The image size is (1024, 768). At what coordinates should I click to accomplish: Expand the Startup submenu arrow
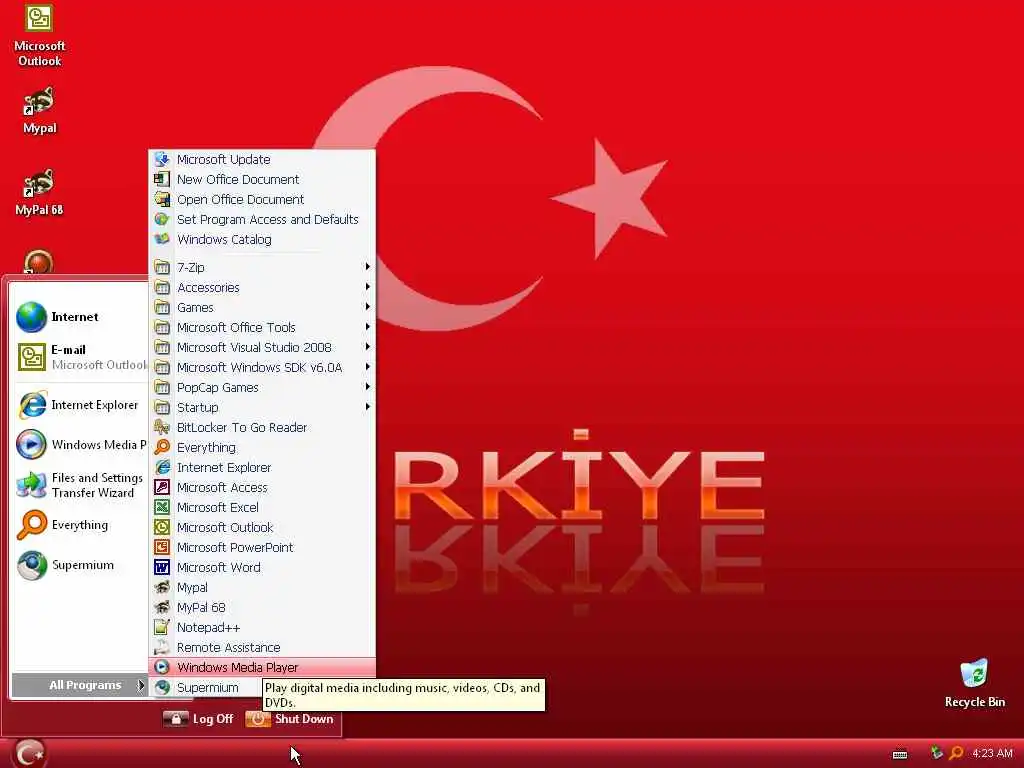click(x=368, y=407)
